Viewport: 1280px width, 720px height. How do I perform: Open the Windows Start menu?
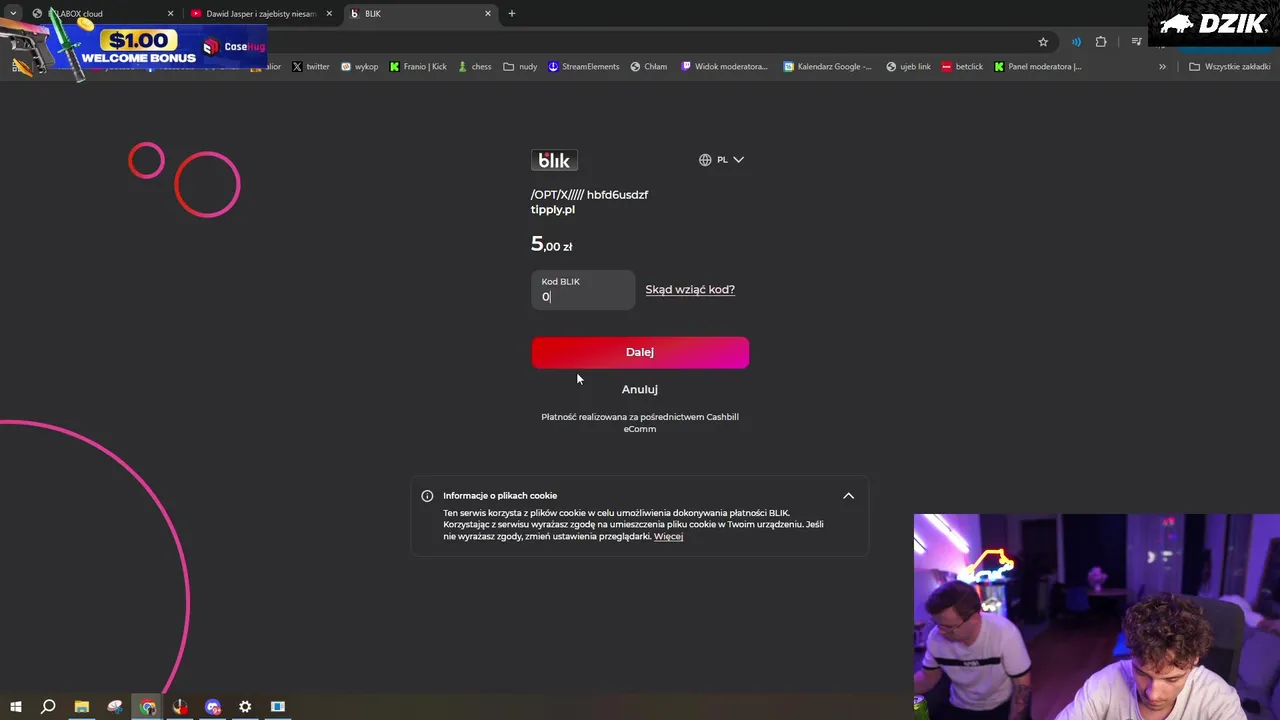pyautogui.click(x=15, y=707)
